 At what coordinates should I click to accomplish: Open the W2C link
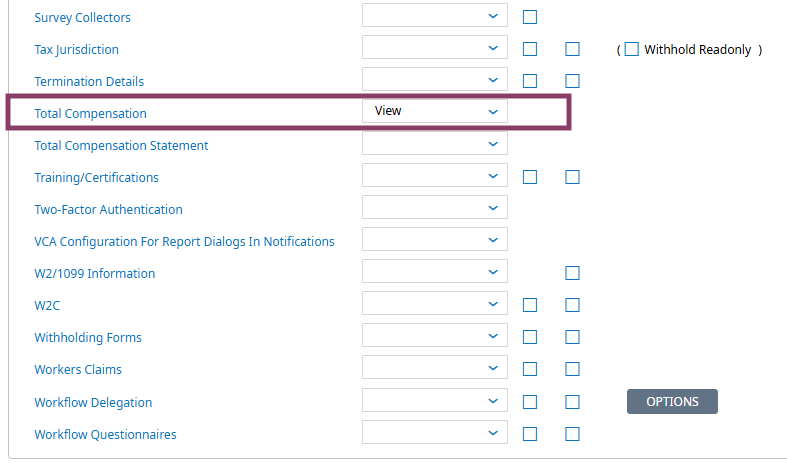click(x=47, y=305)
